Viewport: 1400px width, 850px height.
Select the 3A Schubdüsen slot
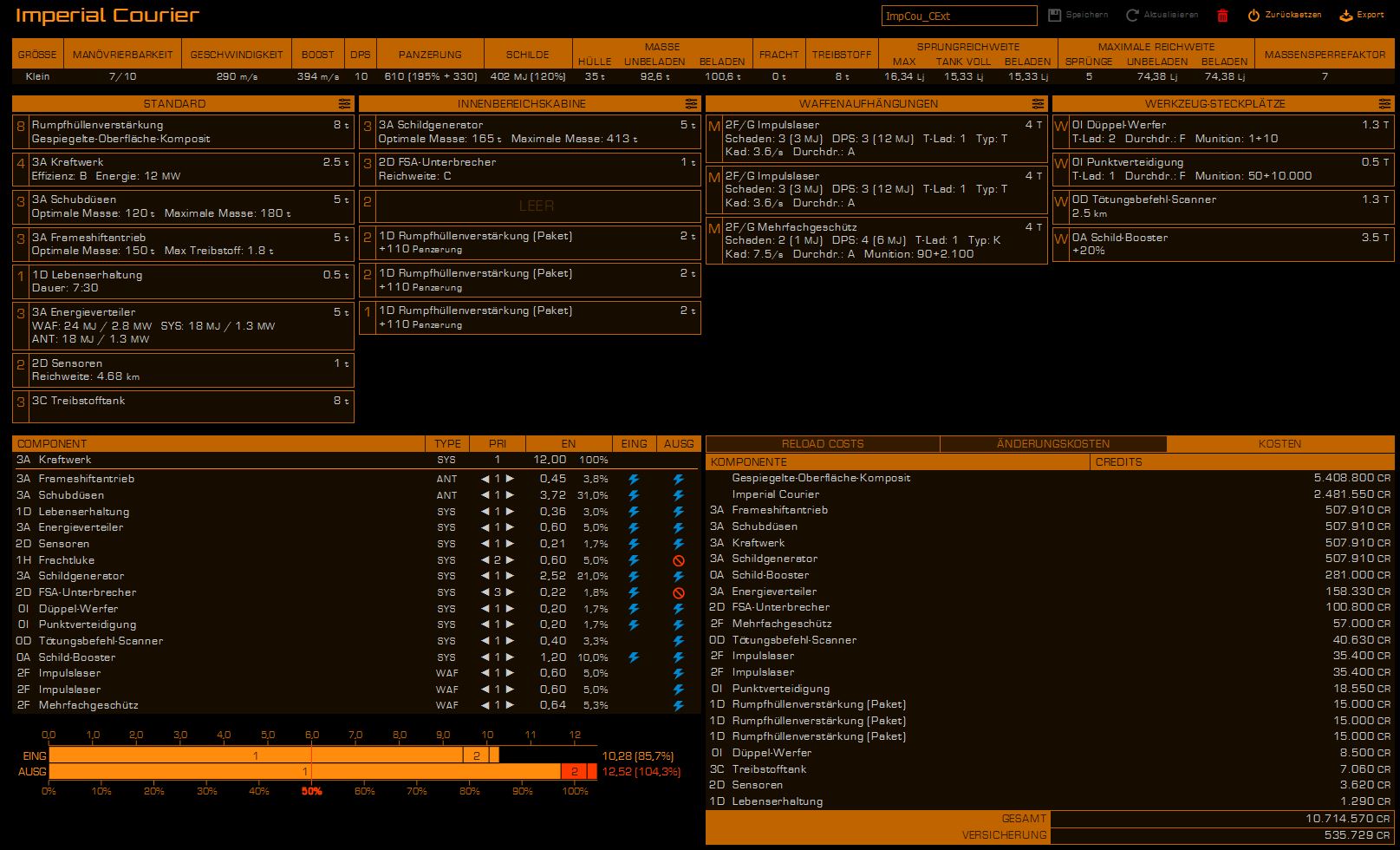click(183, 206)
